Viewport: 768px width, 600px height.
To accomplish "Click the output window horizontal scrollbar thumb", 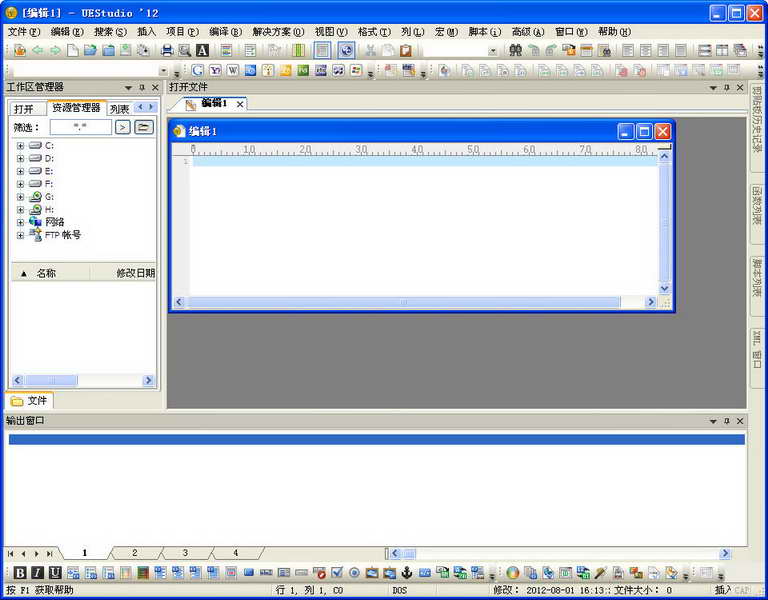I will 408,554.
